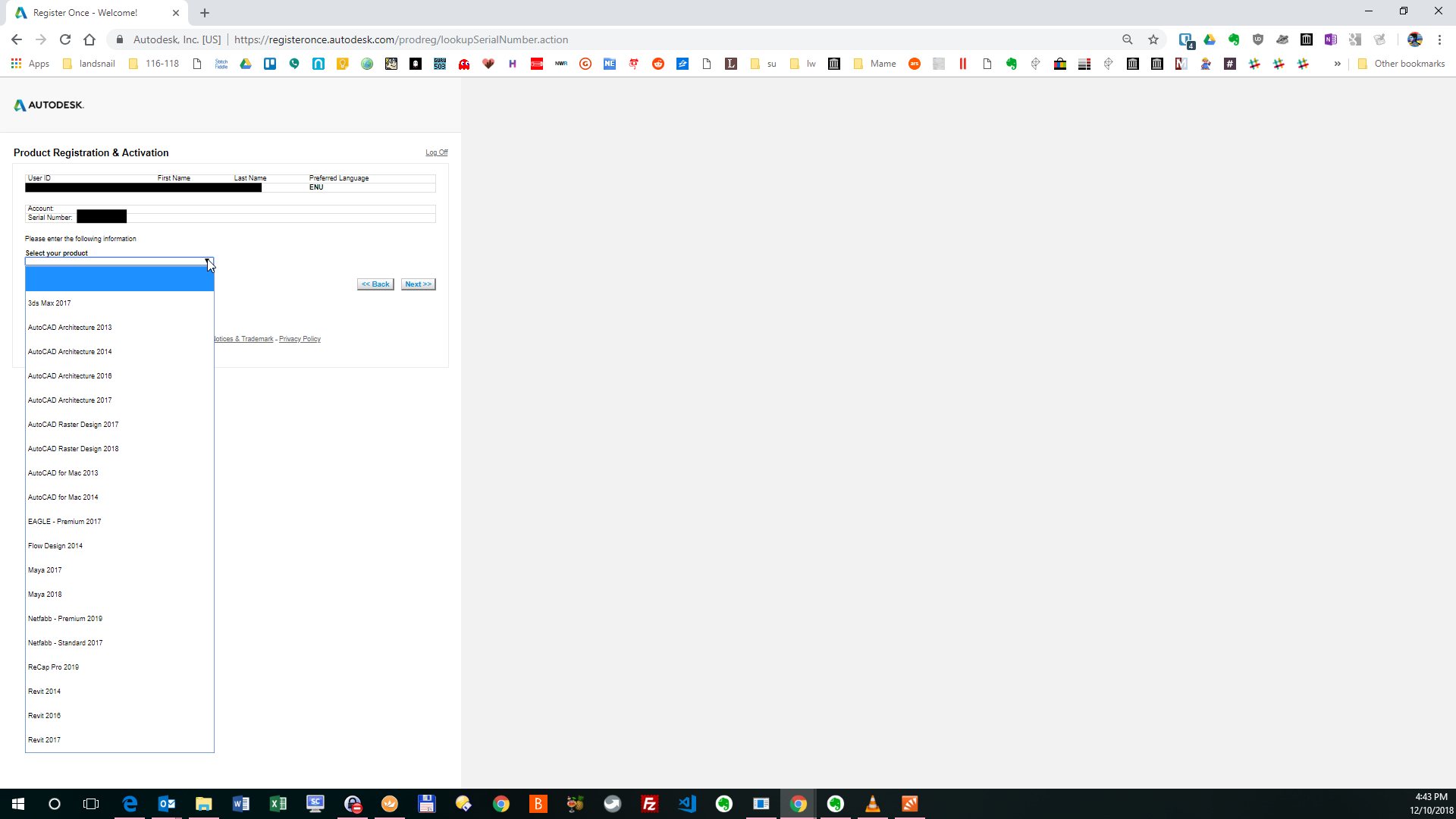Choose AutoCAD Architecture 2014 option
Screen dimensions: 1456x819
coord(120,352)
